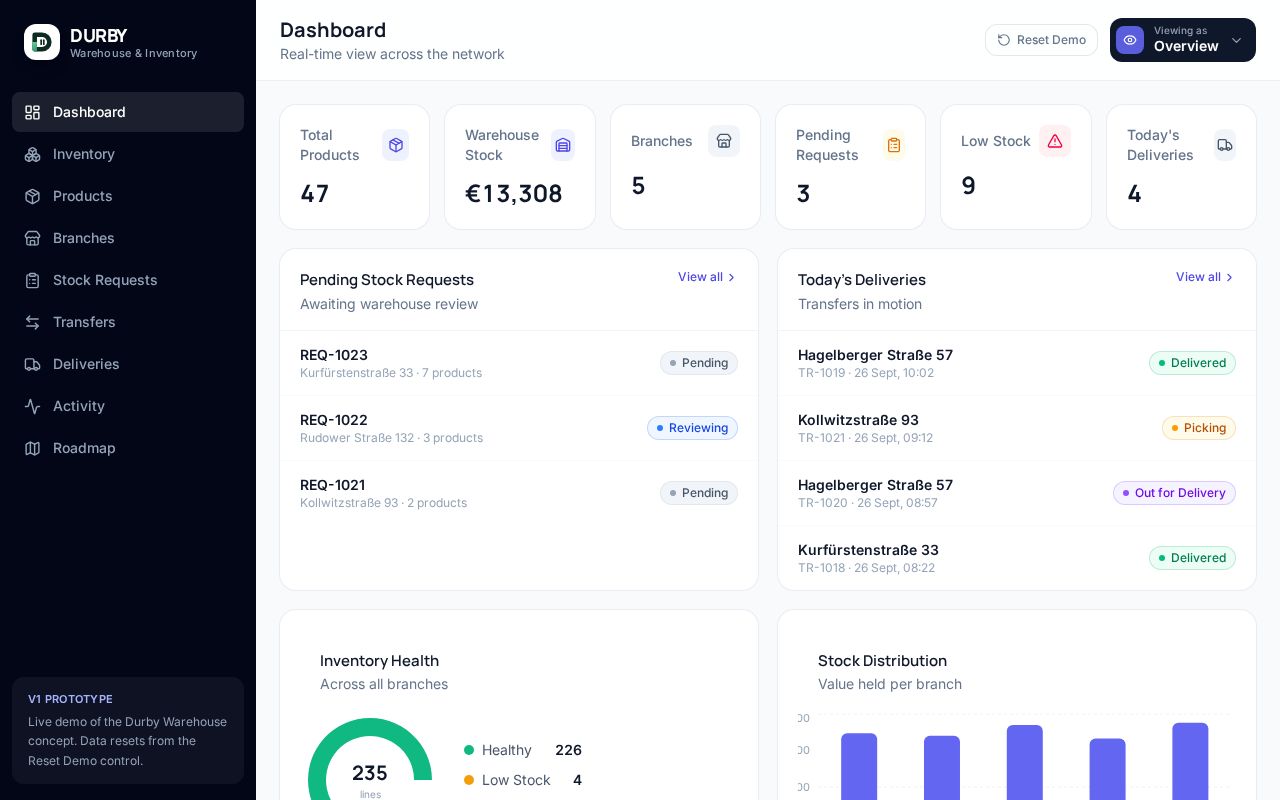Click the Out for Delivery status badge
The height and width of the screenshot is (800, 1280).
1174,493
